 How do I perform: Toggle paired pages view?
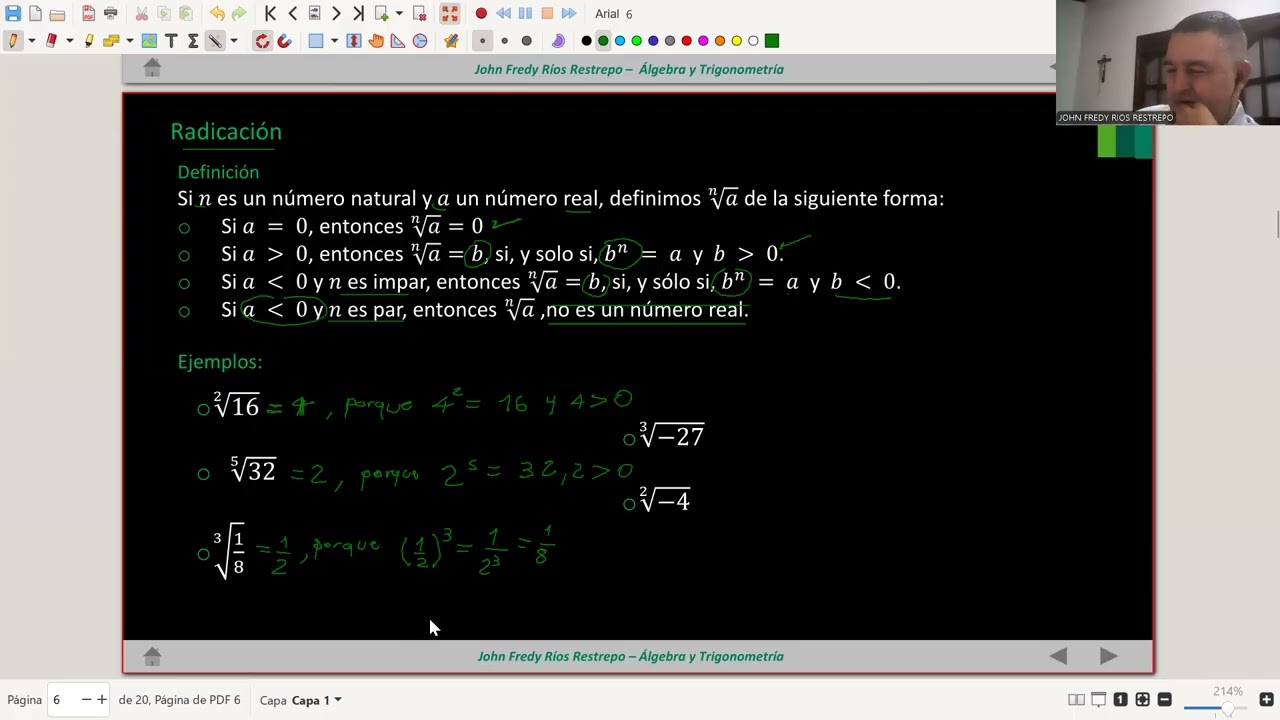click(1077, 699)
